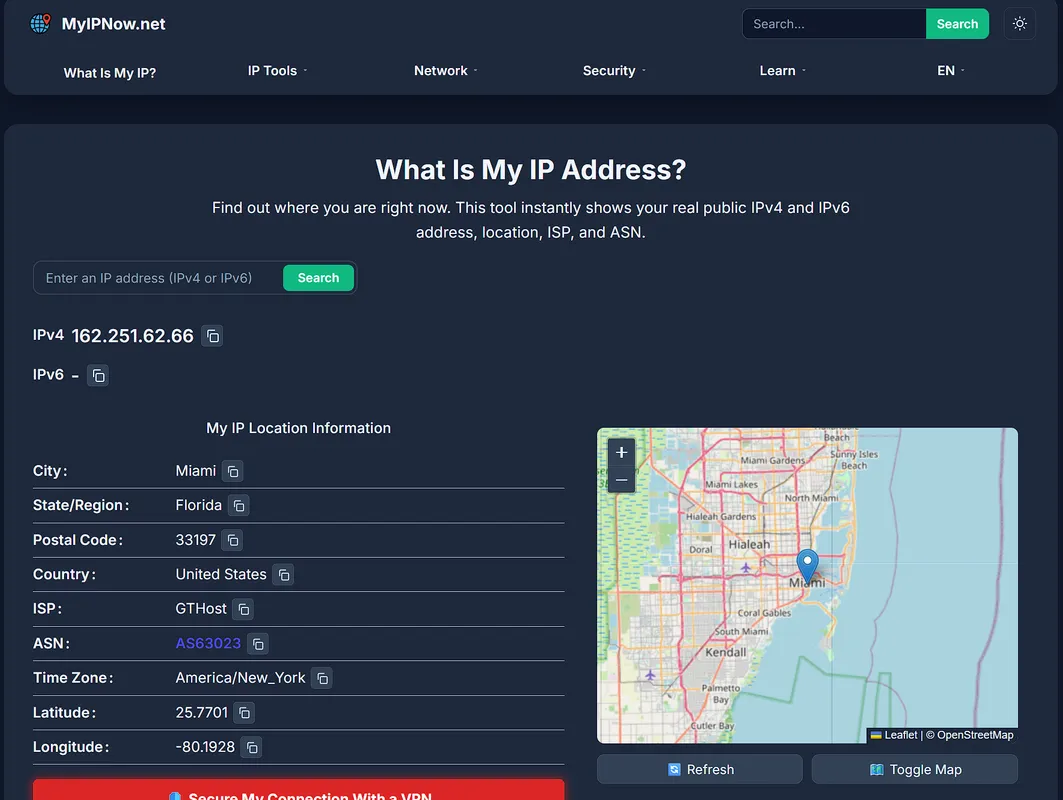Click the blue location pin on Miami
Viewport: 1063px width, 800px height.
pyautogui.click(x=807, y=565)
